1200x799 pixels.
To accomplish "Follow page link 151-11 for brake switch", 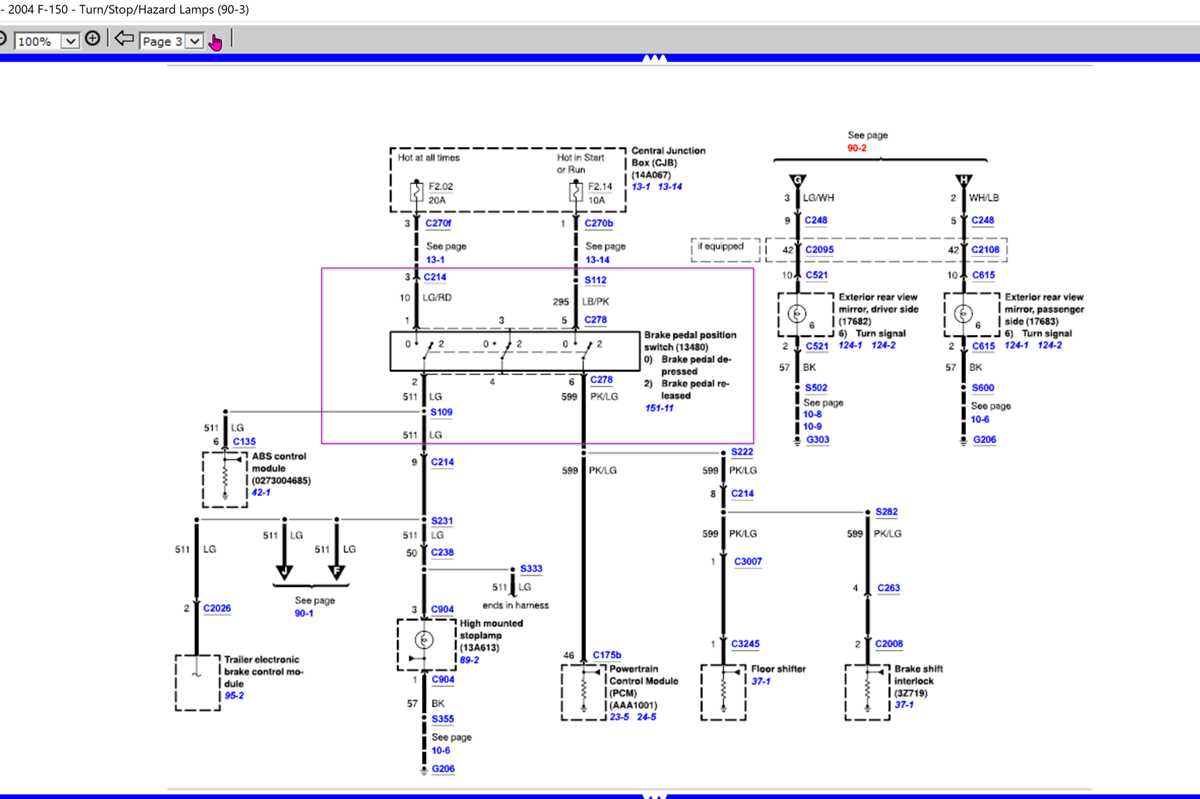I will point(660,408).
